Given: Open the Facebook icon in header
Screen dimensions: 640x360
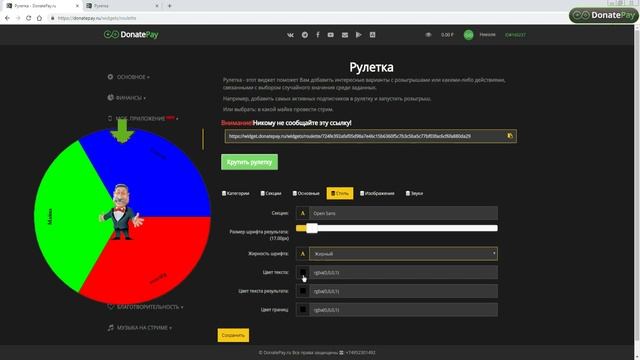Looking at the screenshot, I should (318, 35).
